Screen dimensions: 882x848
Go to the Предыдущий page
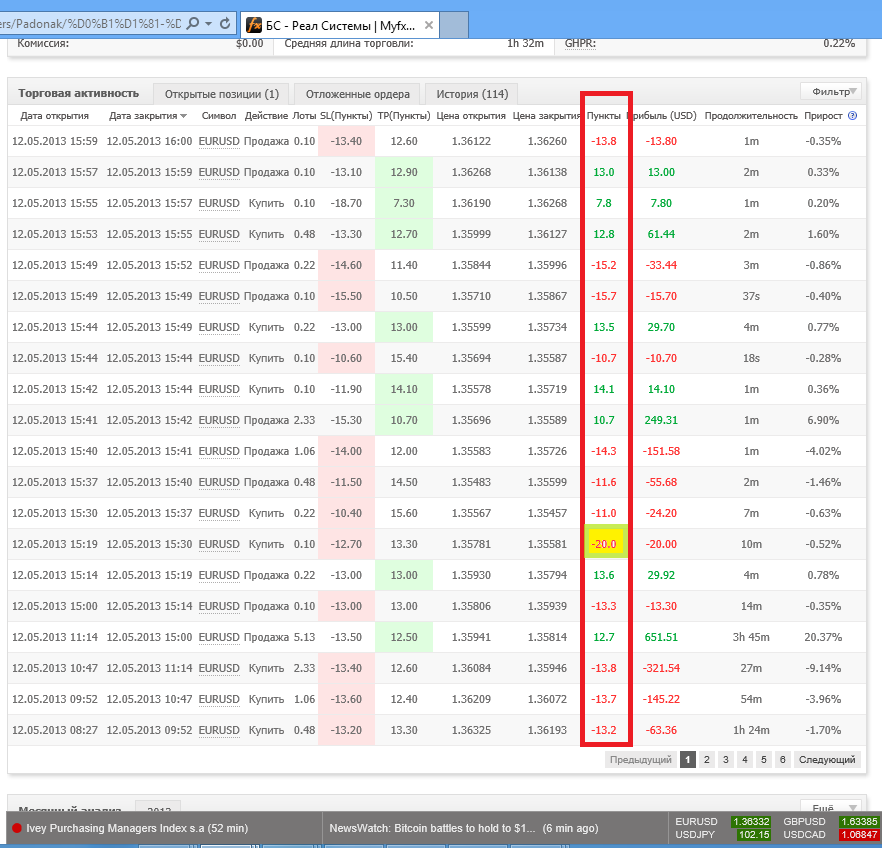(x=641, y=760)
